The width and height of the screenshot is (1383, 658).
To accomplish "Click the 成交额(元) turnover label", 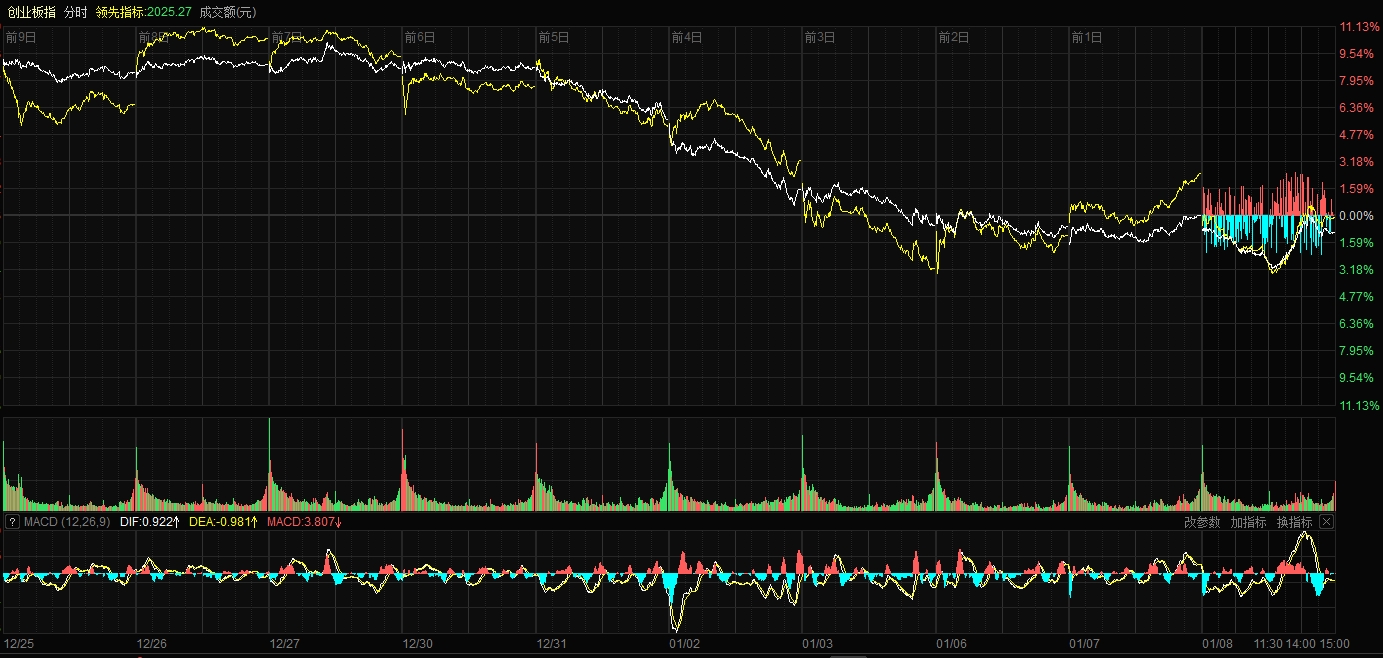I will (x=228, y=12).
